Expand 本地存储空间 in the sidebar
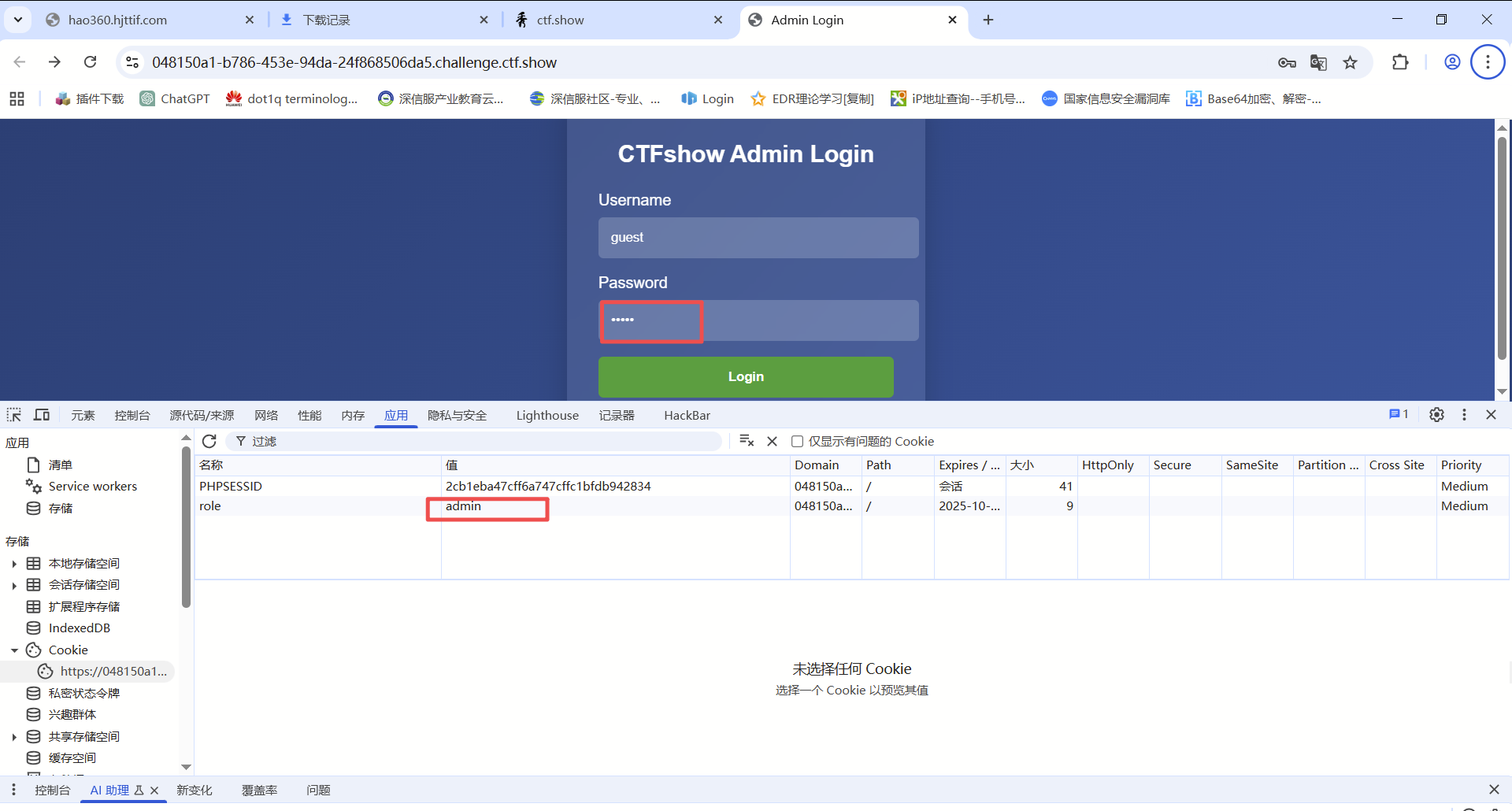This screenshot has height=811, width=1512. 13,563
